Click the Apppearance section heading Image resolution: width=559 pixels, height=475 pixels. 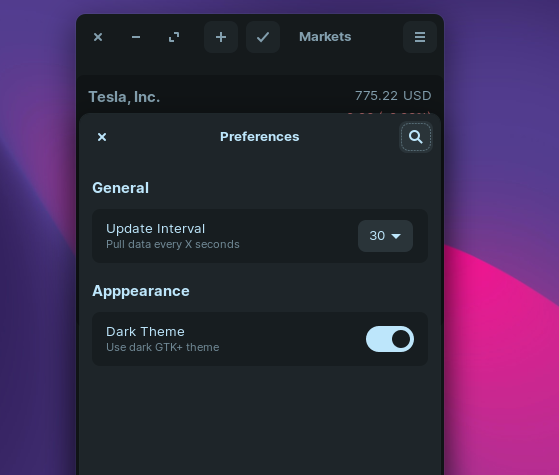141,291
